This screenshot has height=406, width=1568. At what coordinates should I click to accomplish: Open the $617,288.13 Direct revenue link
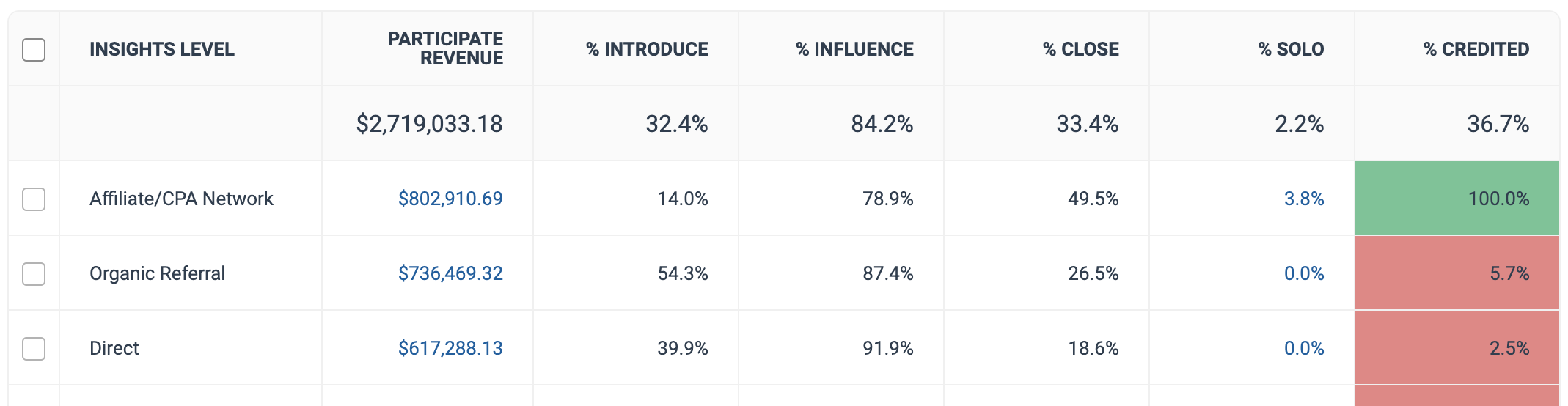click(x=450, y=348)
